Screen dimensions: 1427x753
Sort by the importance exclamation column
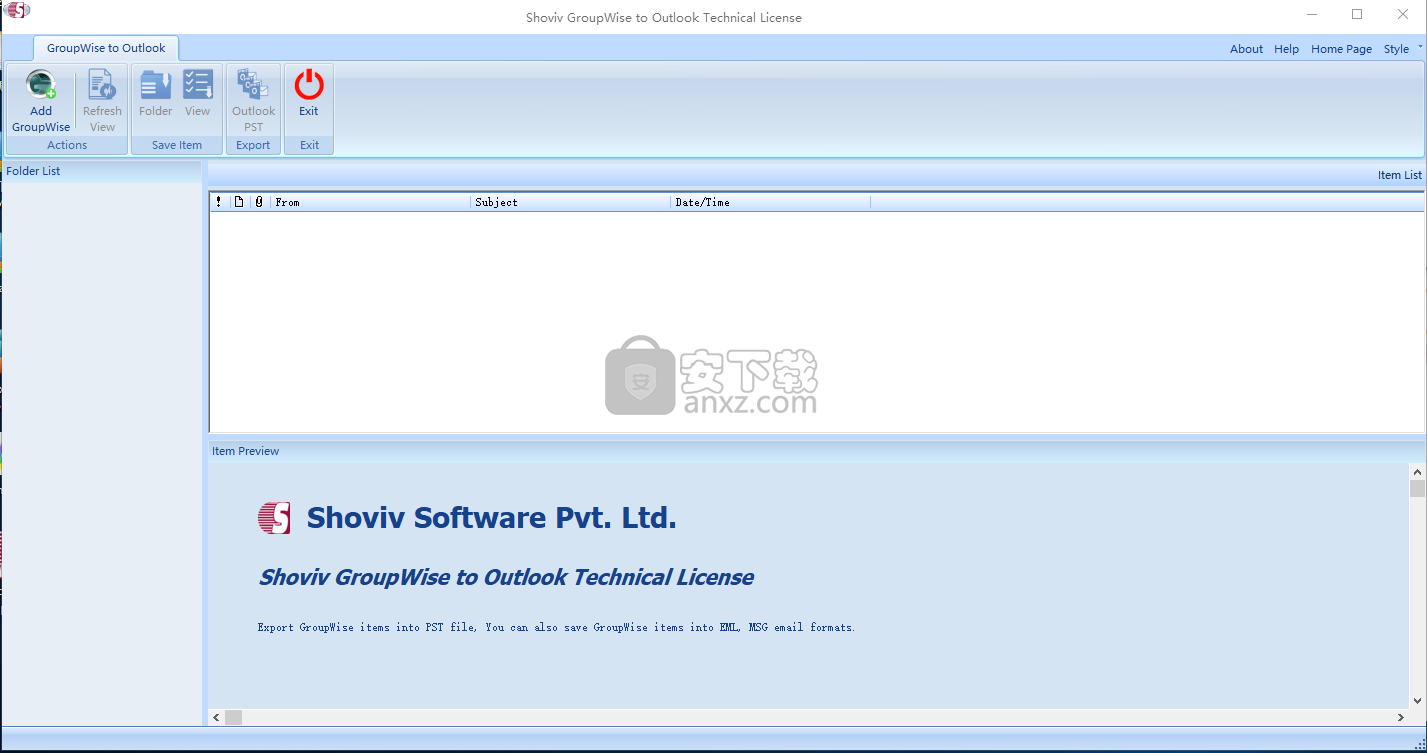click(x=219, y=202)
